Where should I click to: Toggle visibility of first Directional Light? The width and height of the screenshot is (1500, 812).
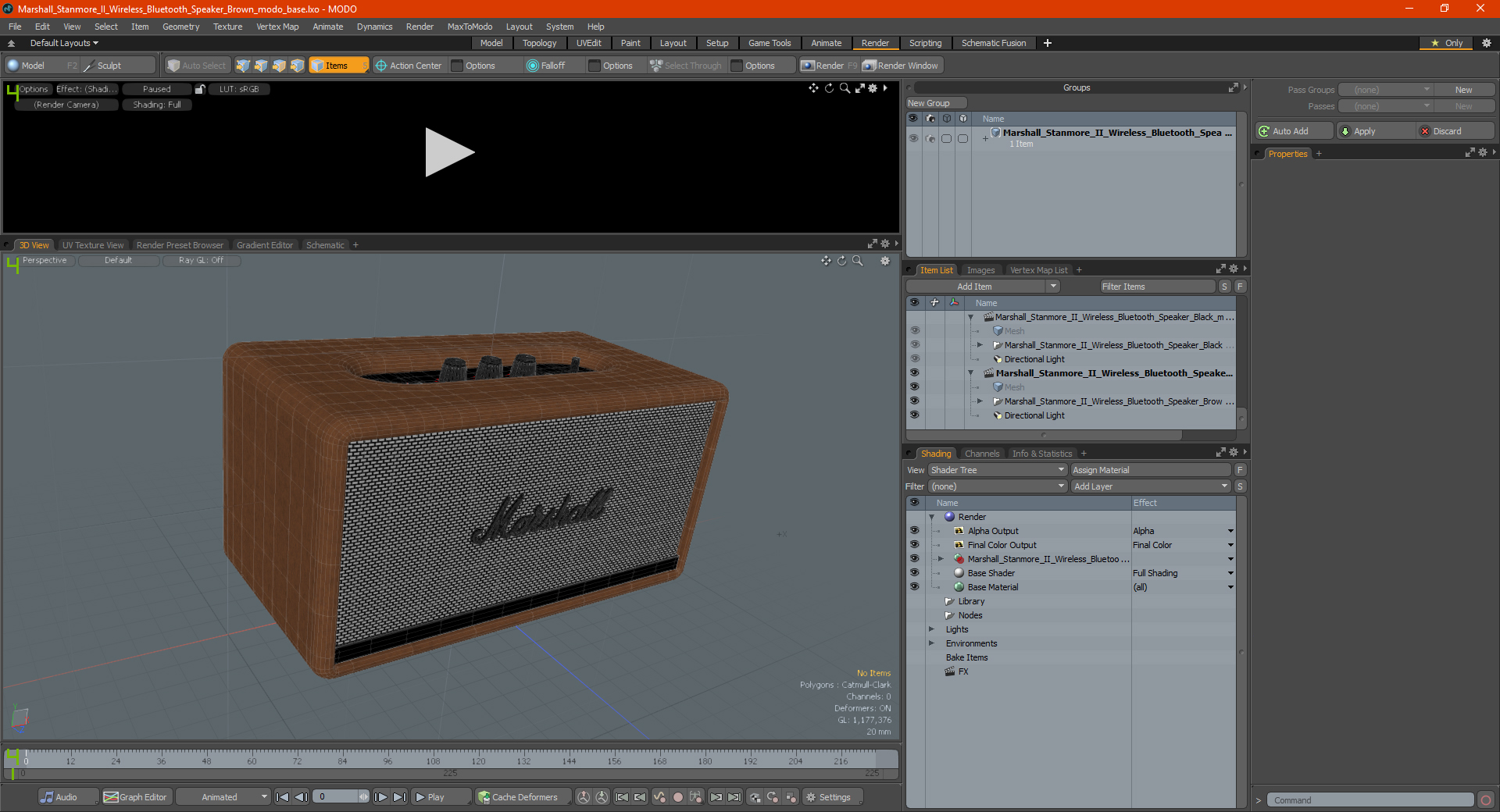click(x=914, y=359)
